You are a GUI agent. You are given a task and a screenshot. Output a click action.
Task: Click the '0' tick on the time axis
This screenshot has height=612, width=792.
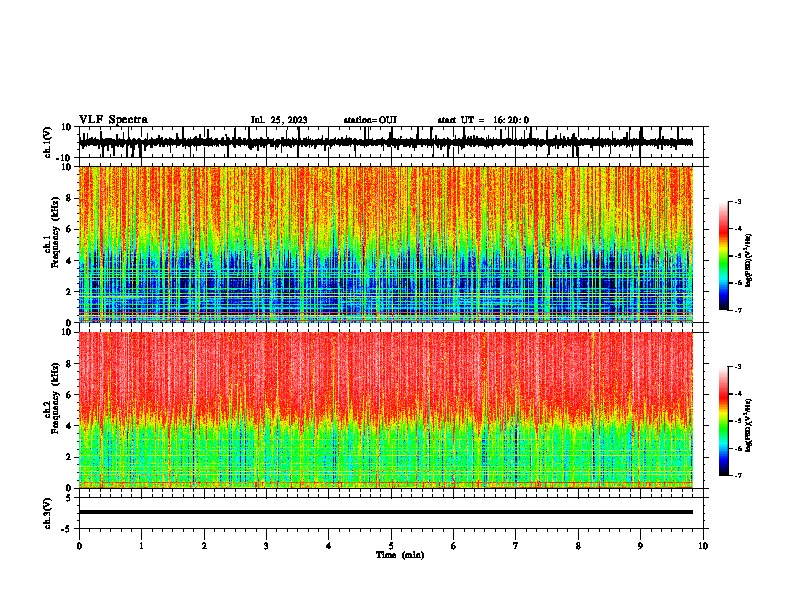coord(79,546)
